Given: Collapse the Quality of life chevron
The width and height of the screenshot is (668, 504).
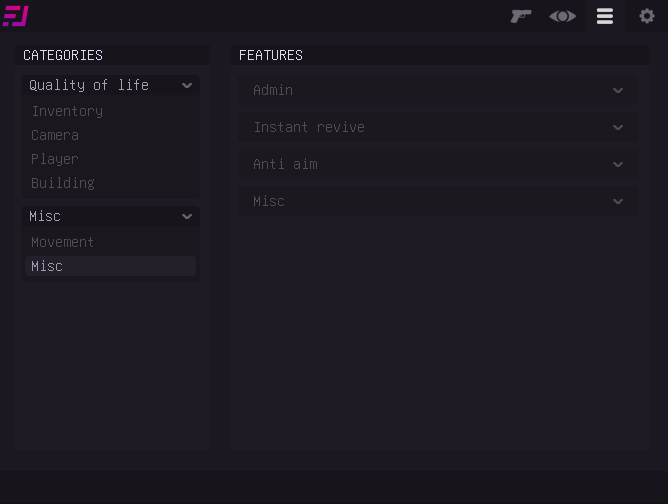Looking at the screenshot, I should click(187, 86).
